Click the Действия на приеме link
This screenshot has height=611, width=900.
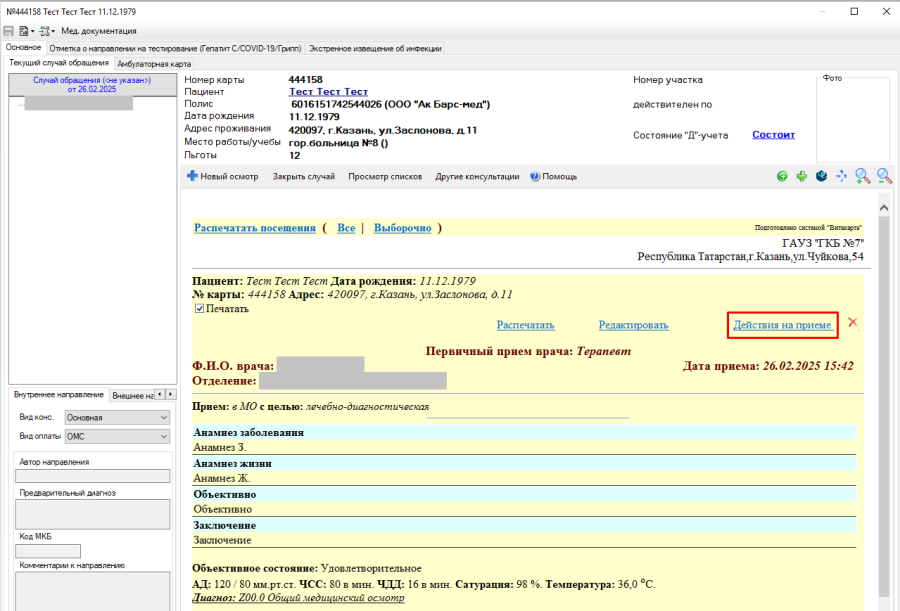click(782, 325)
